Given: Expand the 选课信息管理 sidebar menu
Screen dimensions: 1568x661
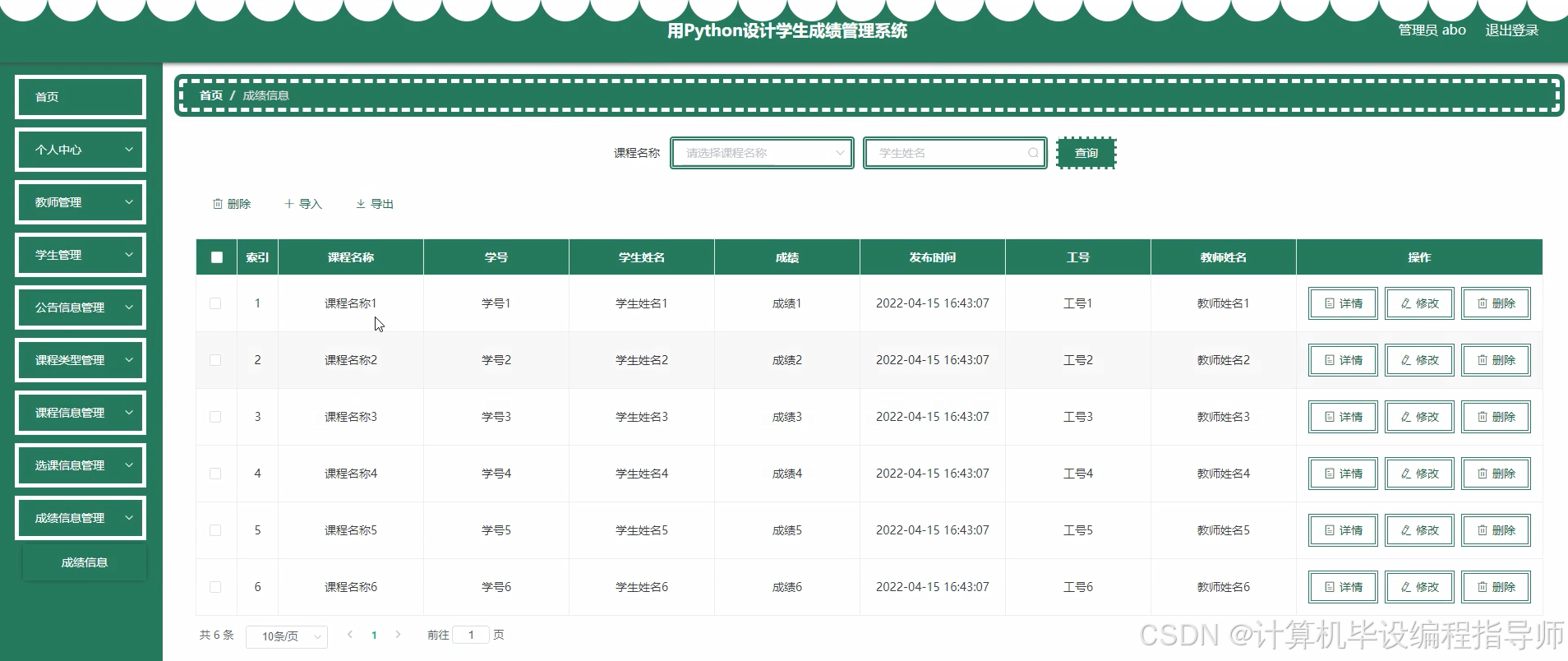Looking at the screenshot, I should point(81,465).
